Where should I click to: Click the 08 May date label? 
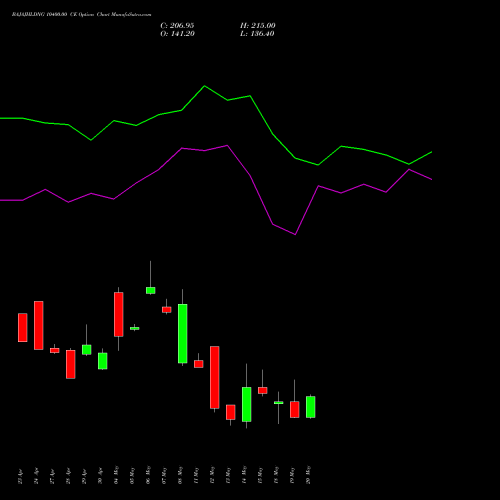pos(180,475)
